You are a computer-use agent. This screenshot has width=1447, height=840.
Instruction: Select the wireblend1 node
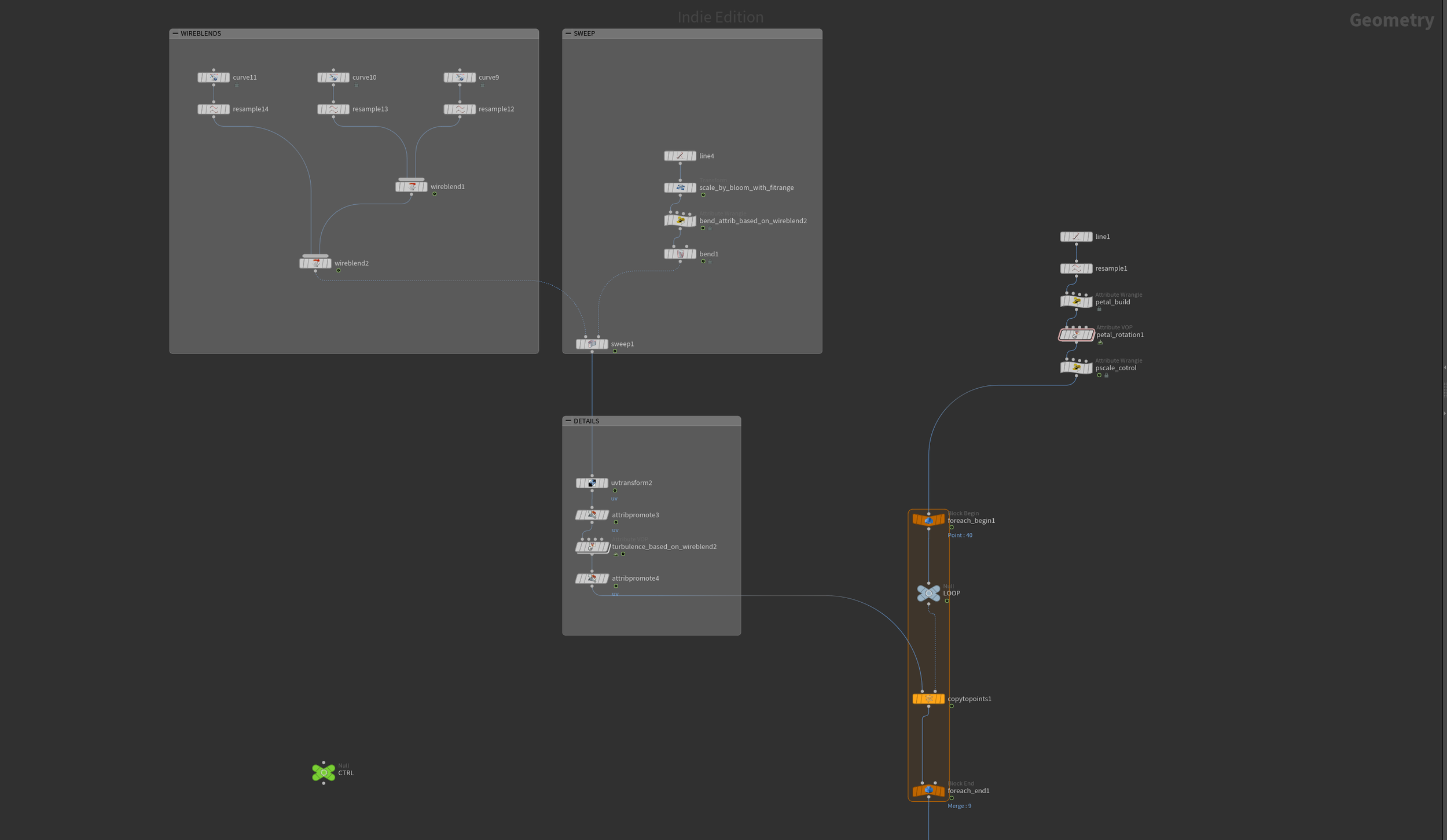click(x=412, y=187)
